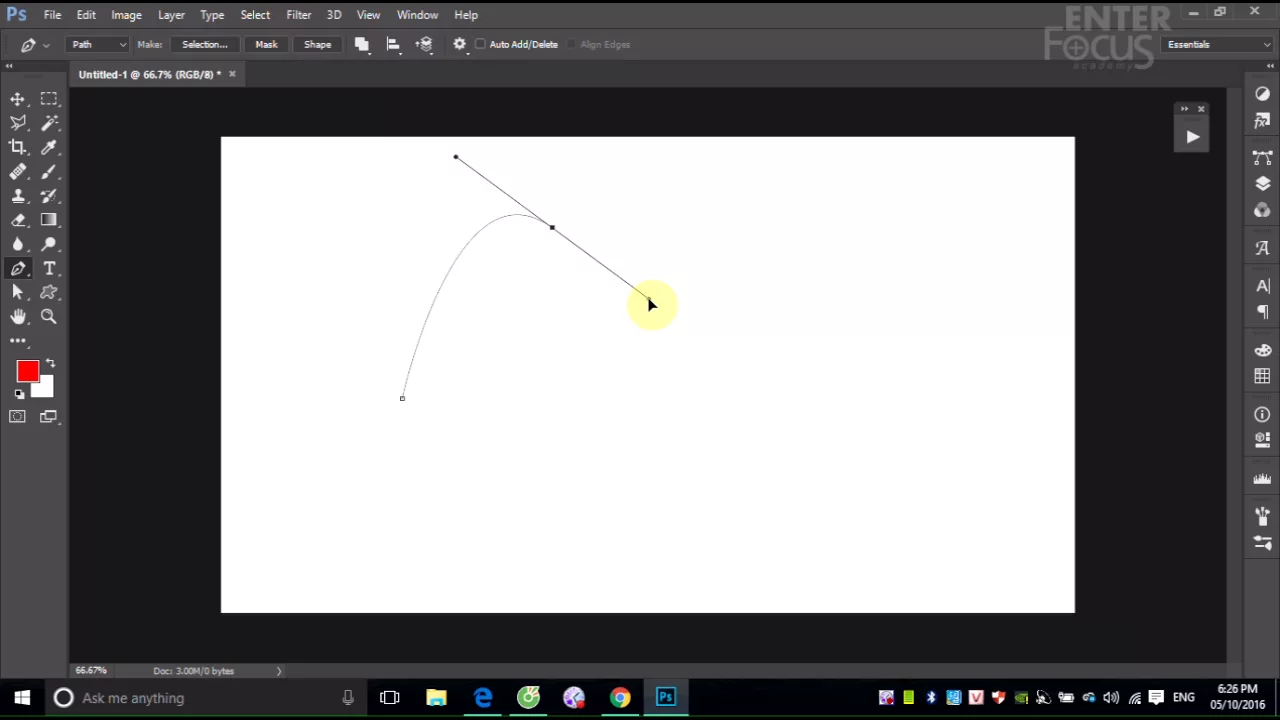Select the Eyedropper tool
1280x720 pixels.
coord(49,147)
